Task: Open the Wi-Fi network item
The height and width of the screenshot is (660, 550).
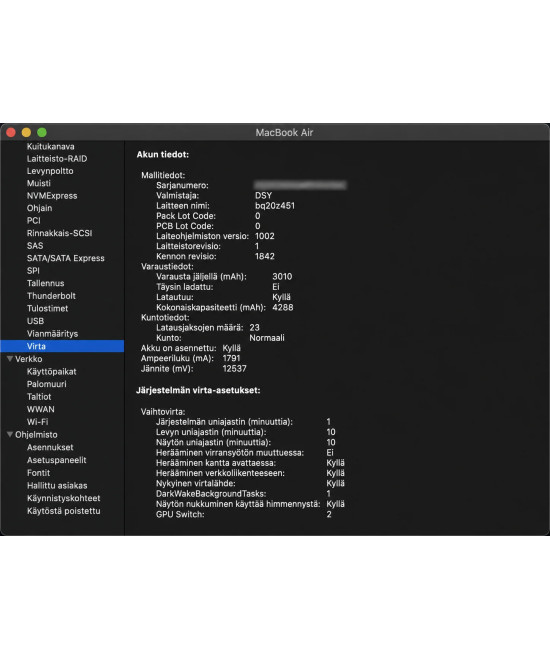Action: click(37, 422)
